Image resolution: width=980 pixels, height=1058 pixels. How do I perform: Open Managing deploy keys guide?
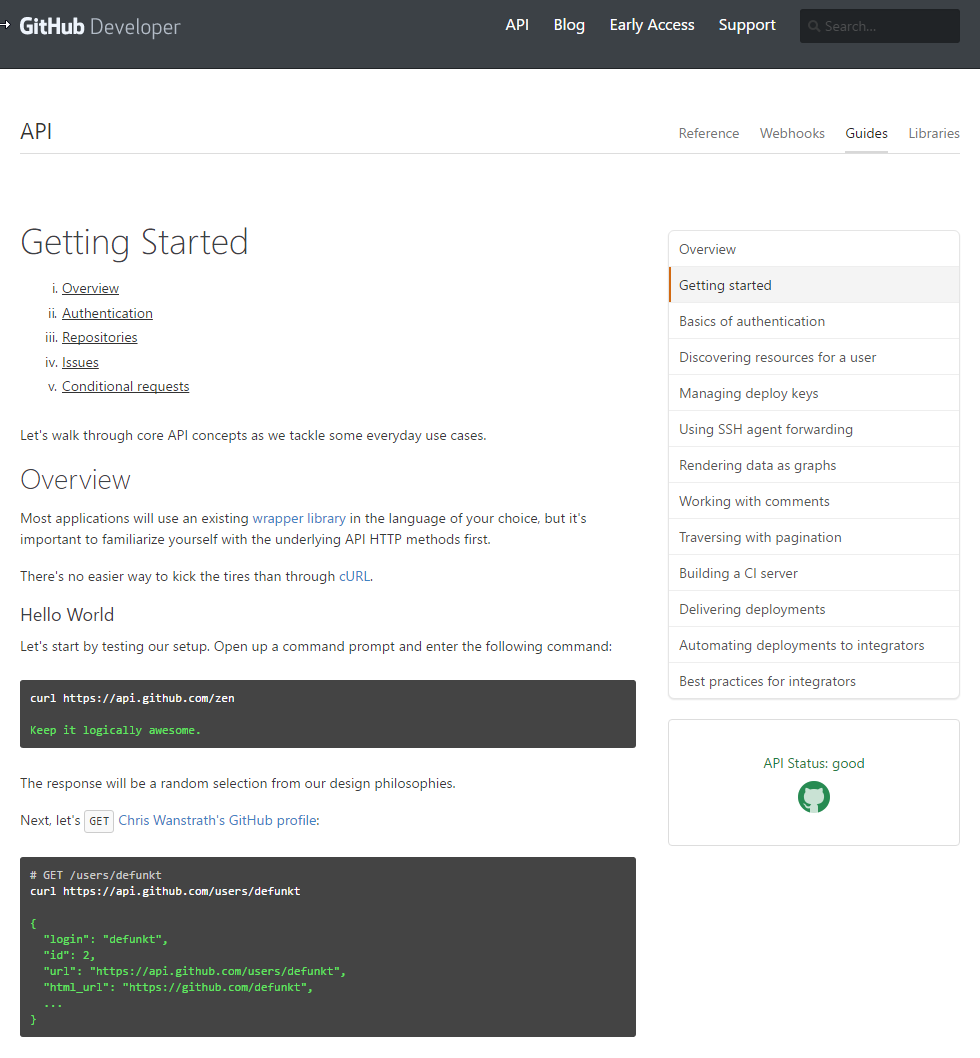813,393
